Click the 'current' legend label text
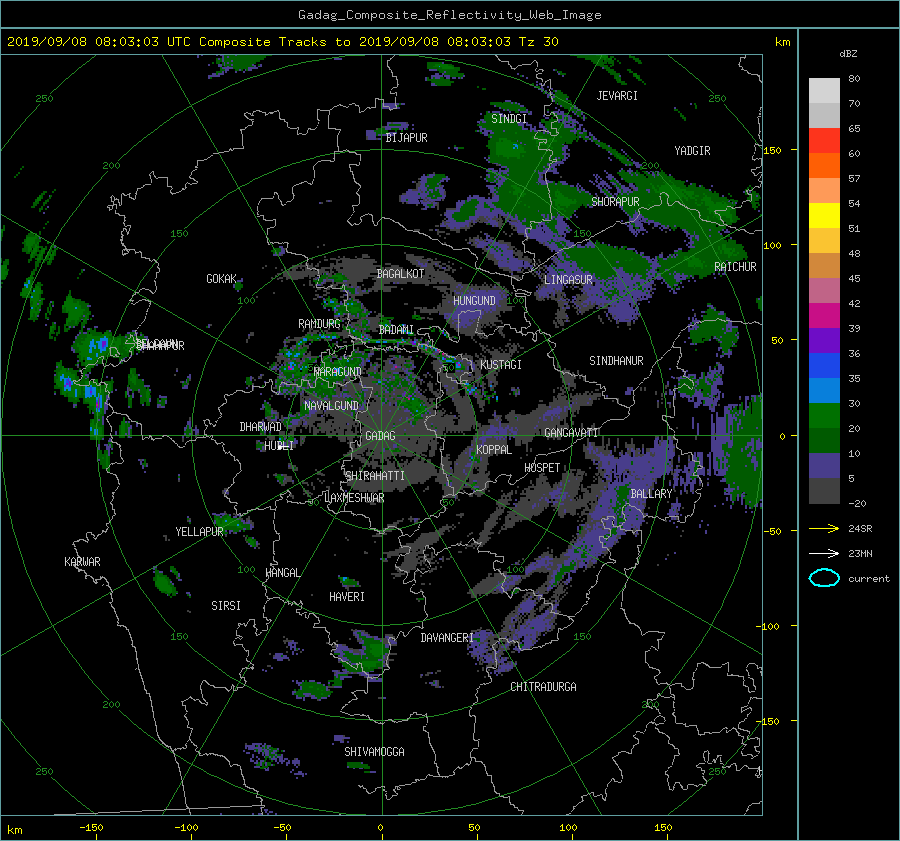 pyautogui.click(x=868, y=579)
